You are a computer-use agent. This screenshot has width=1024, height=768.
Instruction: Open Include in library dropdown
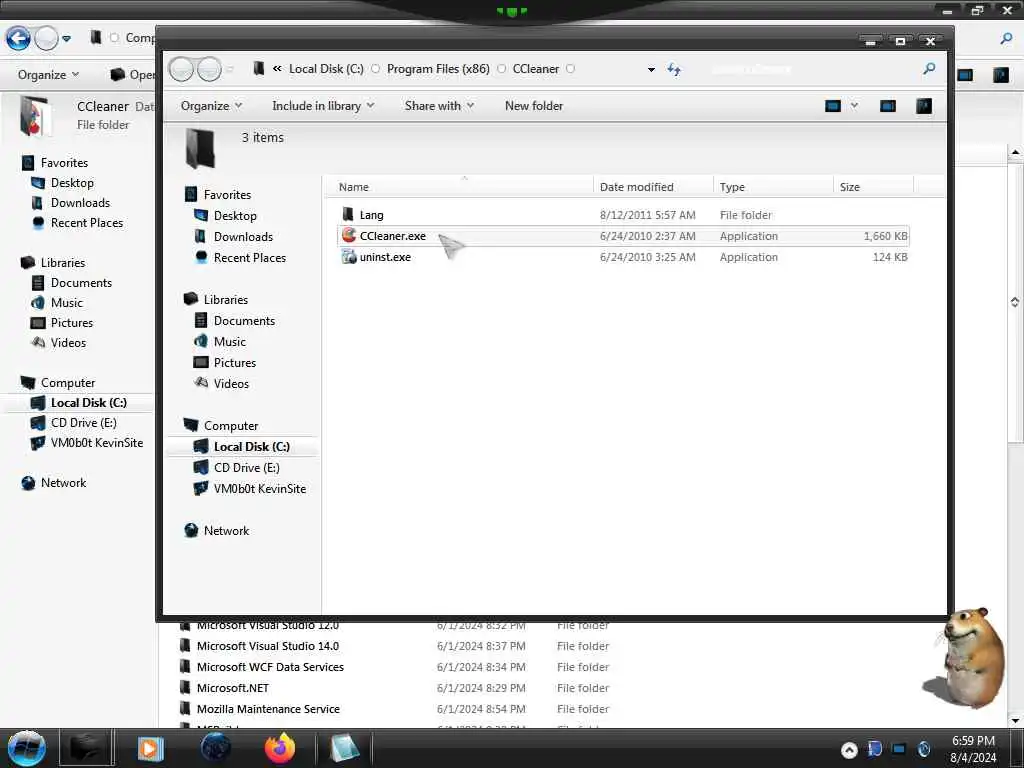click(323, 106)
